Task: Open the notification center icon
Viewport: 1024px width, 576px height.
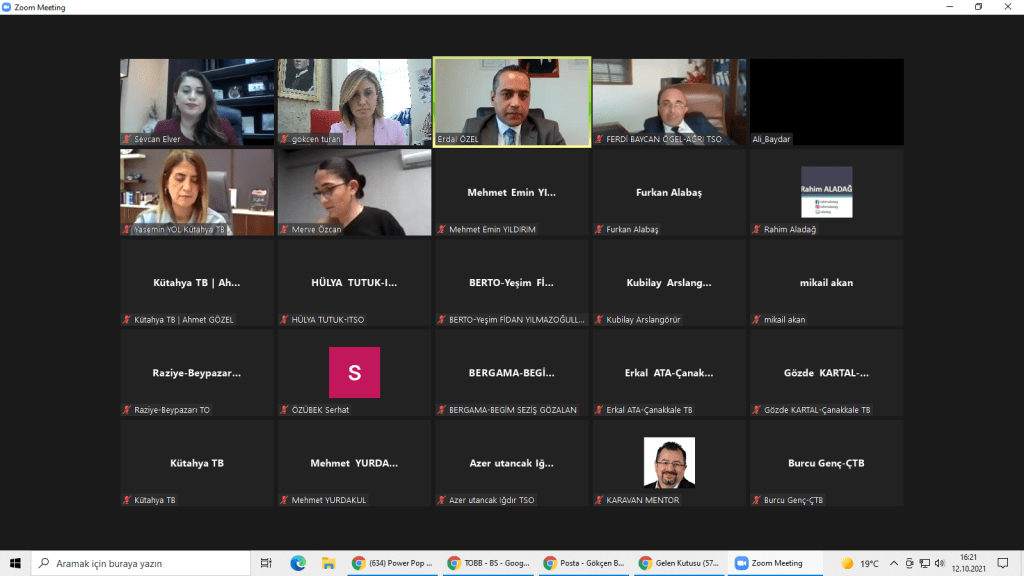Action: [x=1002, y=563]
